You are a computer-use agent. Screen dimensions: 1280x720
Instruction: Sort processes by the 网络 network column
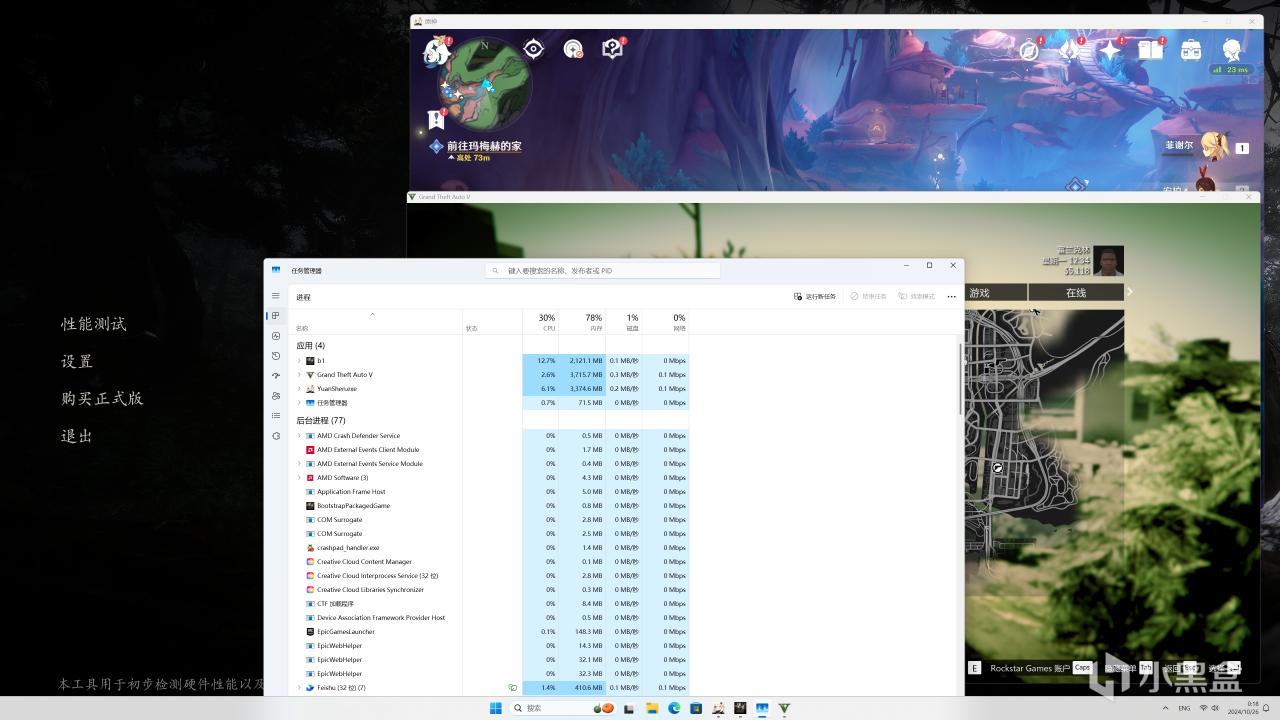pos(666,322)
